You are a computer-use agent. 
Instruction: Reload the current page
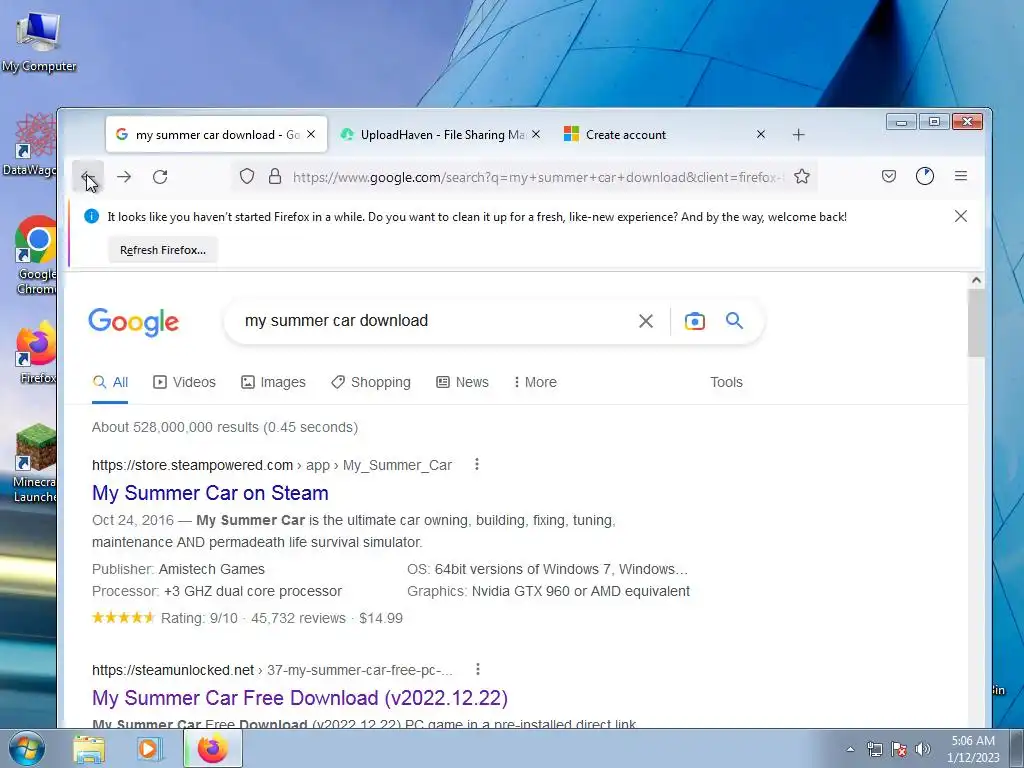click(x=160, y=176)
